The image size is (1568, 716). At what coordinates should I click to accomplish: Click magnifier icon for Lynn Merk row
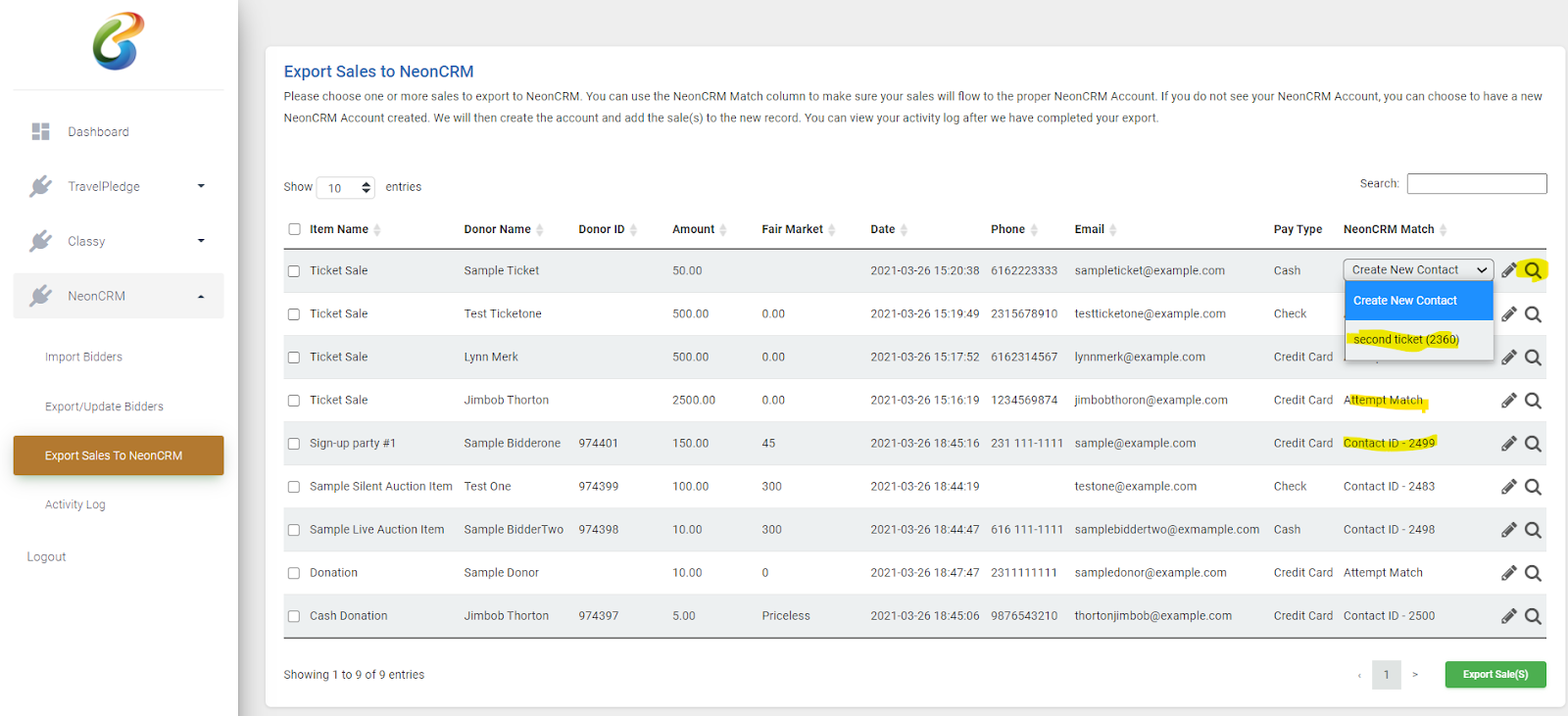[x=1534, y=358]
